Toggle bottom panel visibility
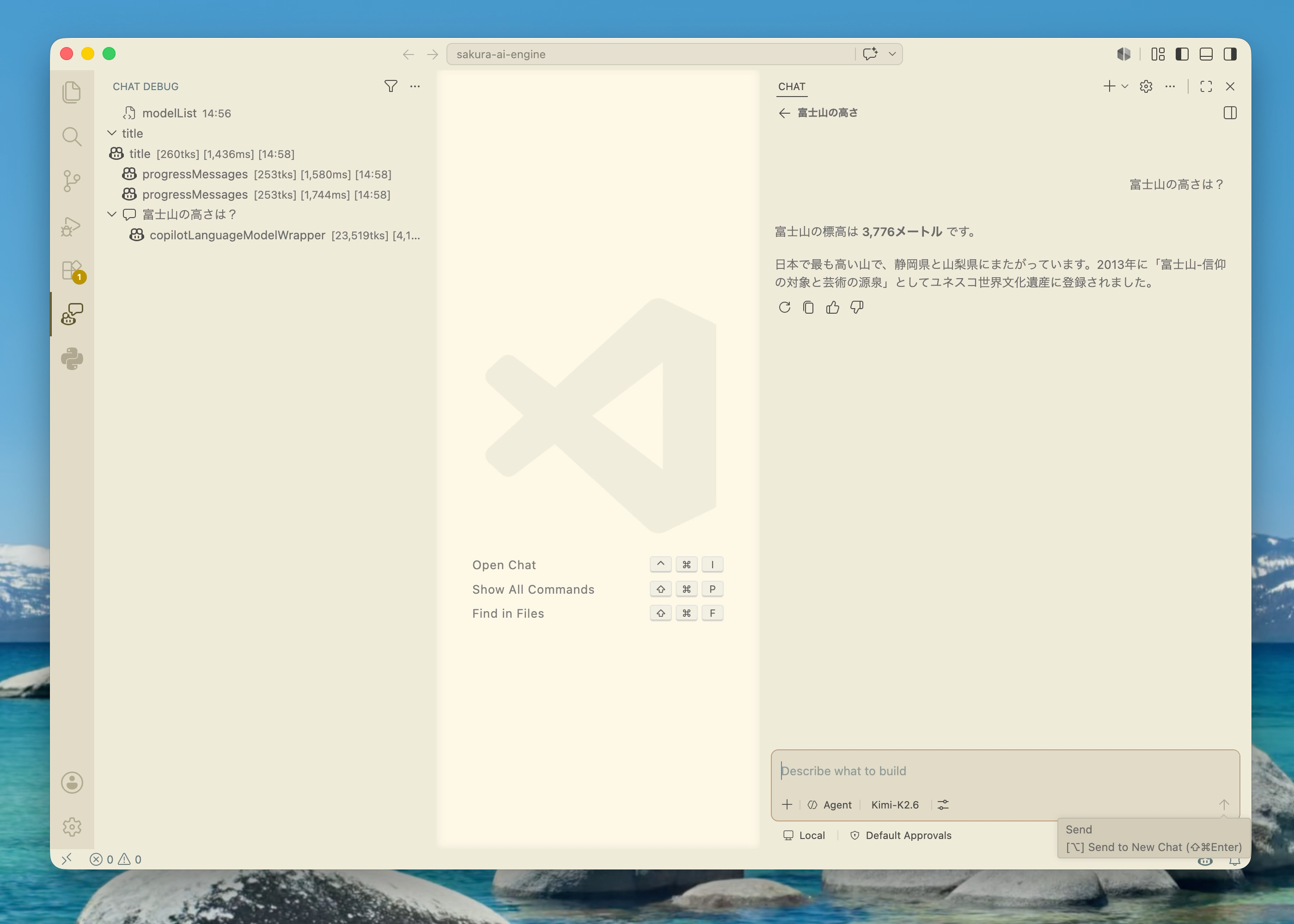The image size is (1294, 924). point(1206,54)
